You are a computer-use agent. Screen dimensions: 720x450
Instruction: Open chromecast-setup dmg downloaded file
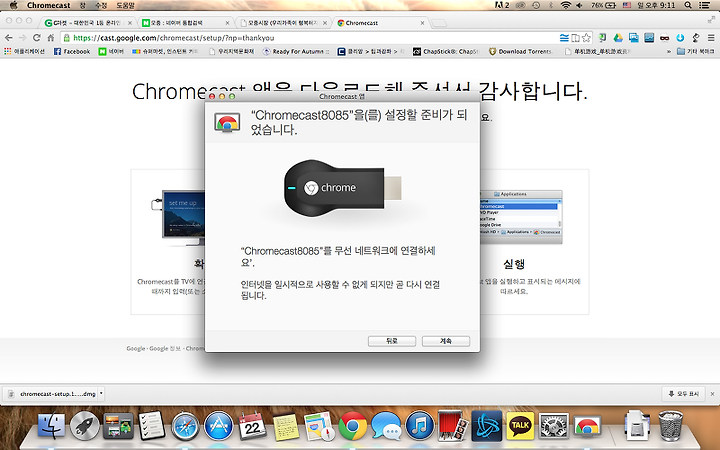tap(53, 394)
